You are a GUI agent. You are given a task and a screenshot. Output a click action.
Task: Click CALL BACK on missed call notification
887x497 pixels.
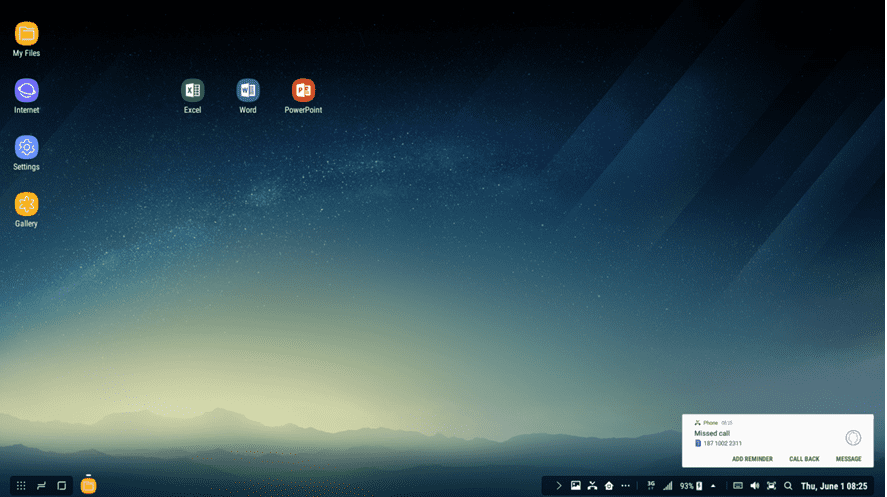tap(804, 459)
